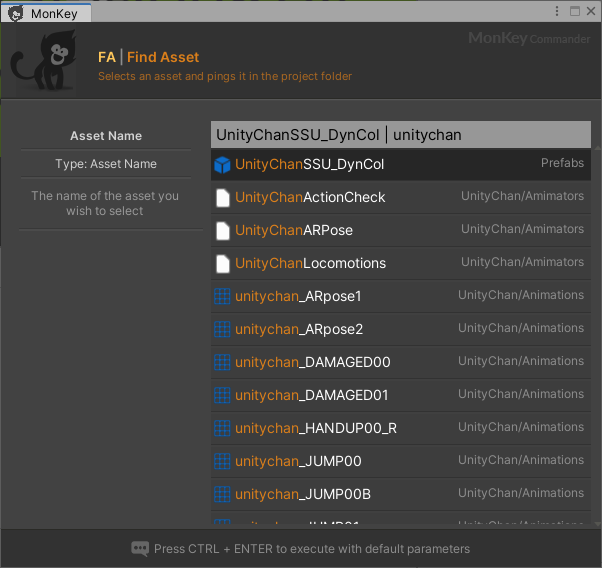
Task: Click the animation grid icon for unitychan_ARpose1
Action: [222, 296]
